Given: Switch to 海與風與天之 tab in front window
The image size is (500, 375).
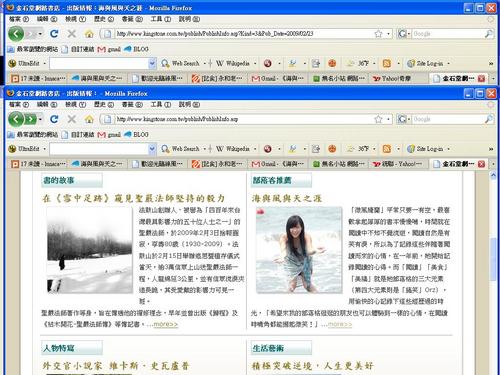Looking at the screenshot, I should coord(97,164).
